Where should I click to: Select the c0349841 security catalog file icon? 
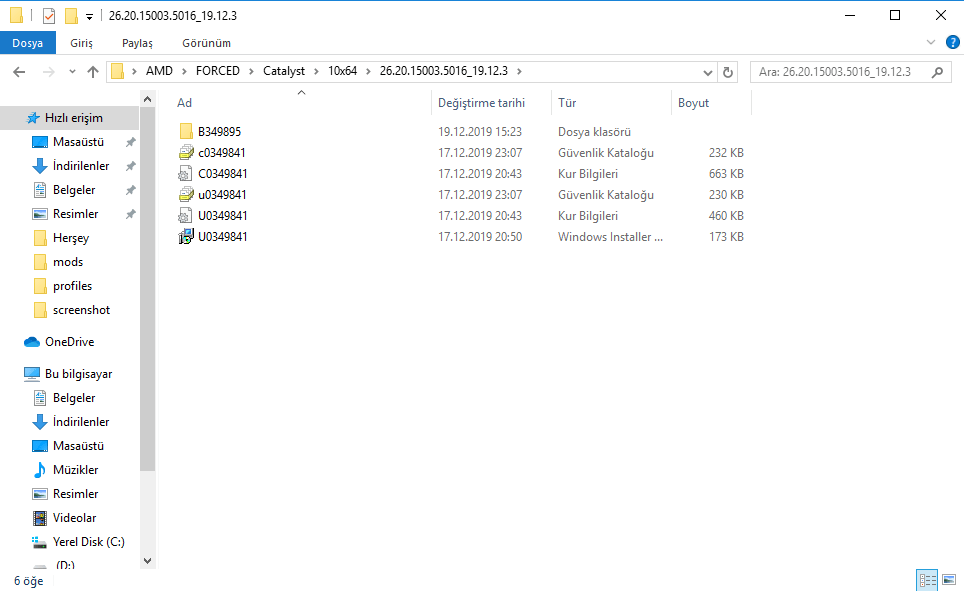click(x=186, y=153)
